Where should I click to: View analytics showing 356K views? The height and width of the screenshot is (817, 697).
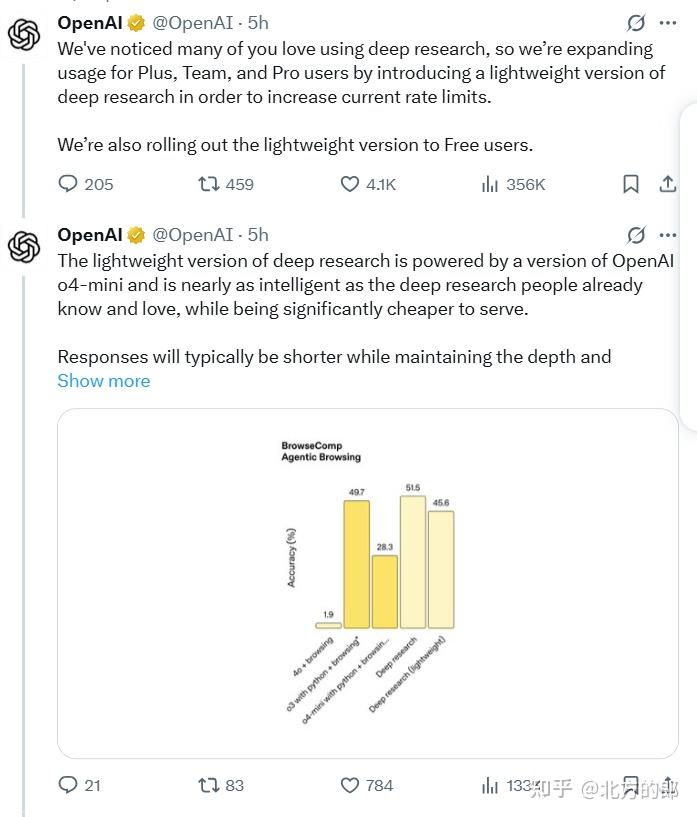click(490, 184)
